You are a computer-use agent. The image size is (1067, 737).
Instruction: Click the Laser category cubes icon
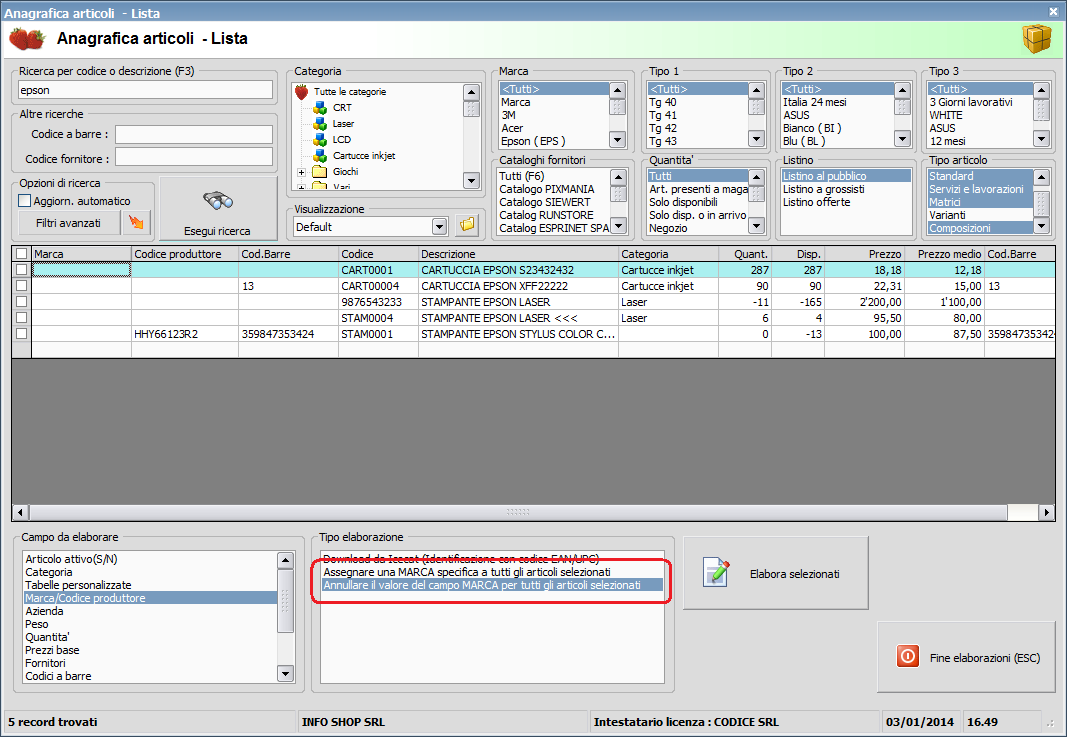[320, 123]
